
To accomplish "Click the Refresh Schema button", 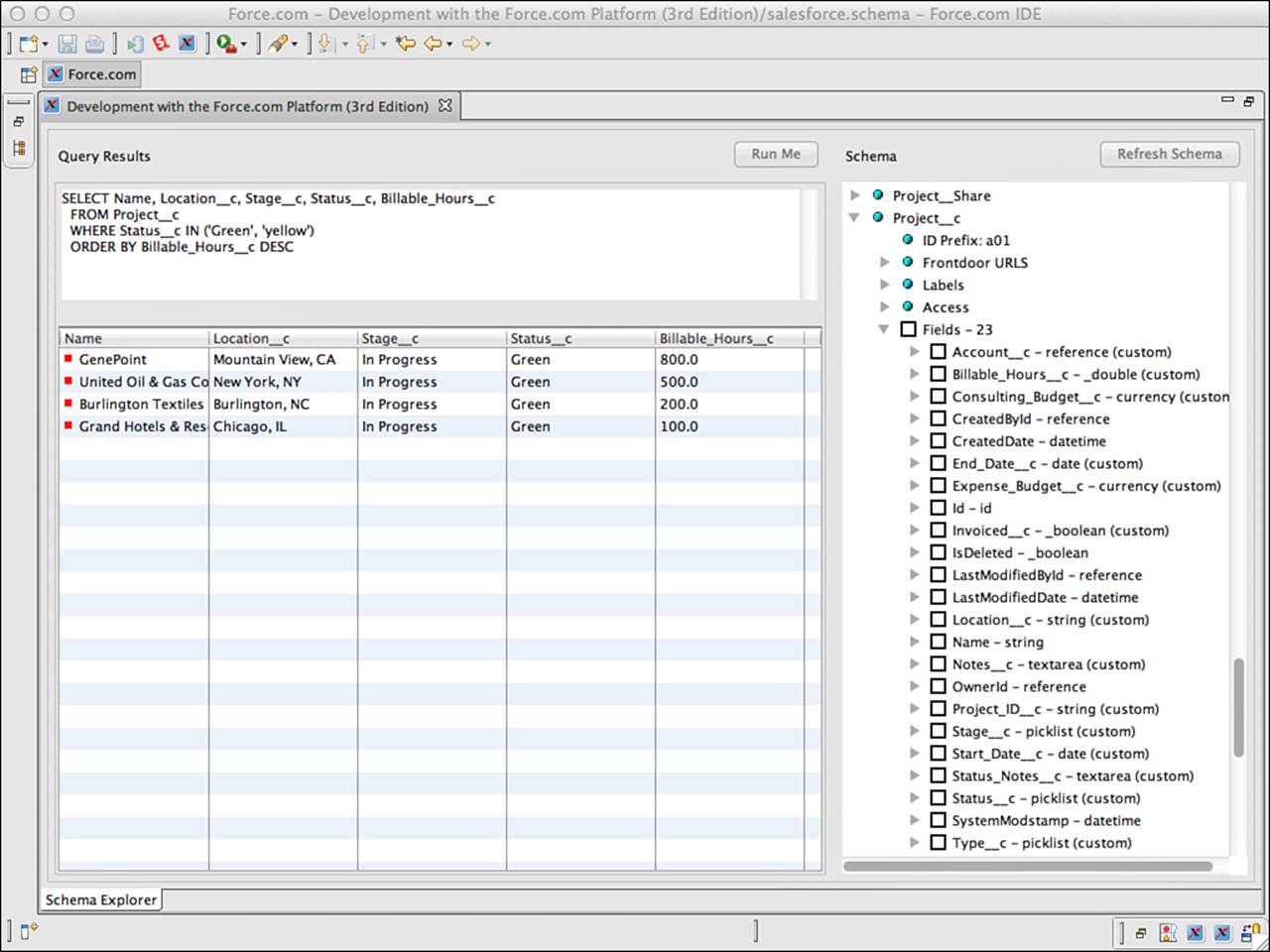I will (x=1170, y=154).
